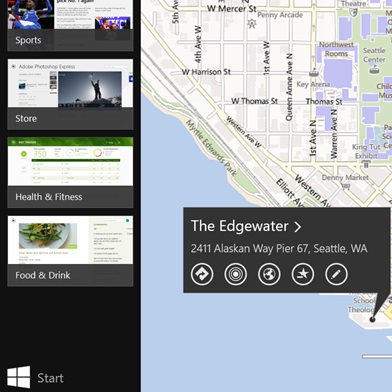Image resolution: width=392 pixels, height=392 pixels.
Task: Click the King Tut Exhibit museum icon
Action: [x=366, y=164]
